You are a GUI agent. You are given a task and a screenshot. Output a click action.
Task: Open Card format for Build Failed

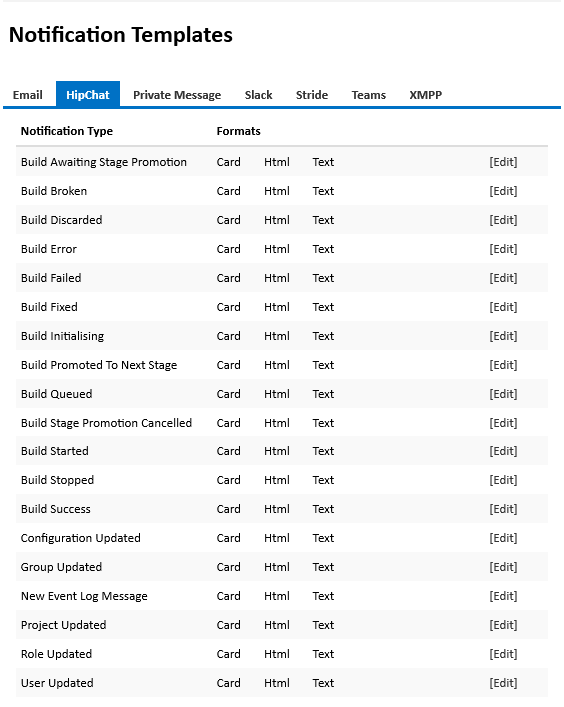[x=228, y=278]
